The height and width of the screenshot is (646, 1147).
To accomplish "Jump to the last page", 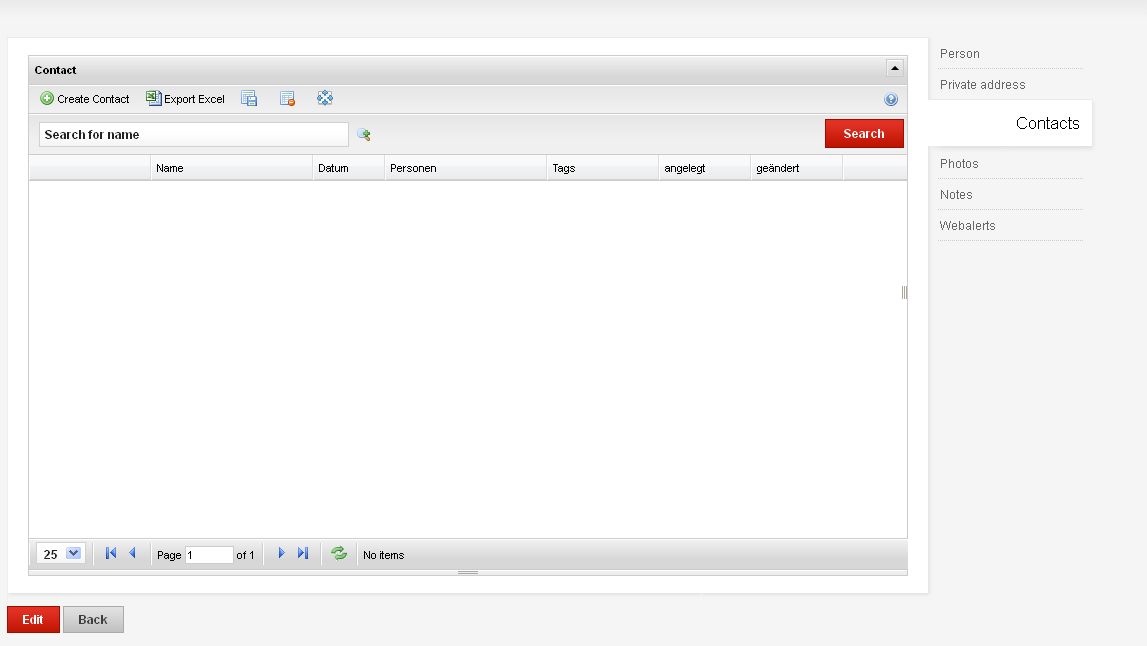I will coord(303,554).
